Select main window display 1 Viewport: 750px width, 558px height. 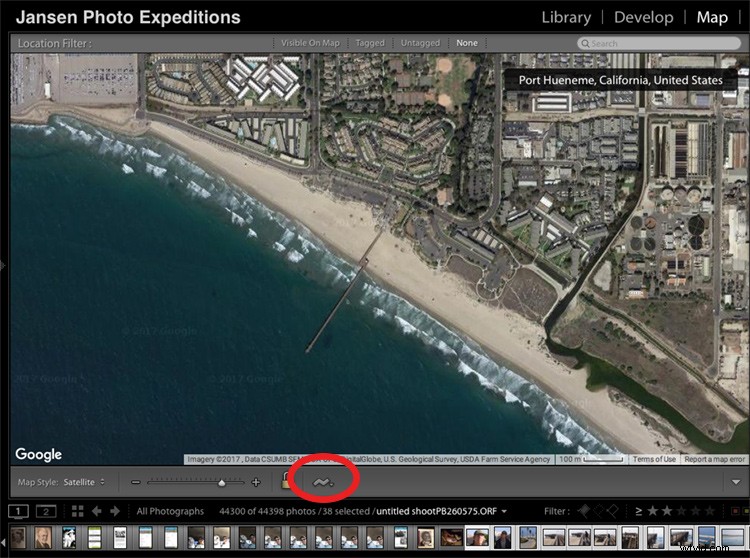(18, 512)
